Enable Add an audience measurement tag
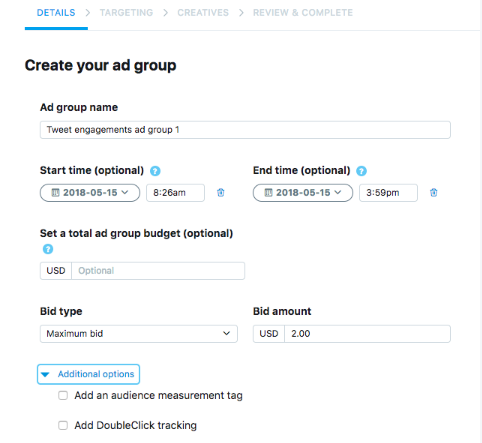The height and width of the screenshot is (443, 482). click(63, 396)
